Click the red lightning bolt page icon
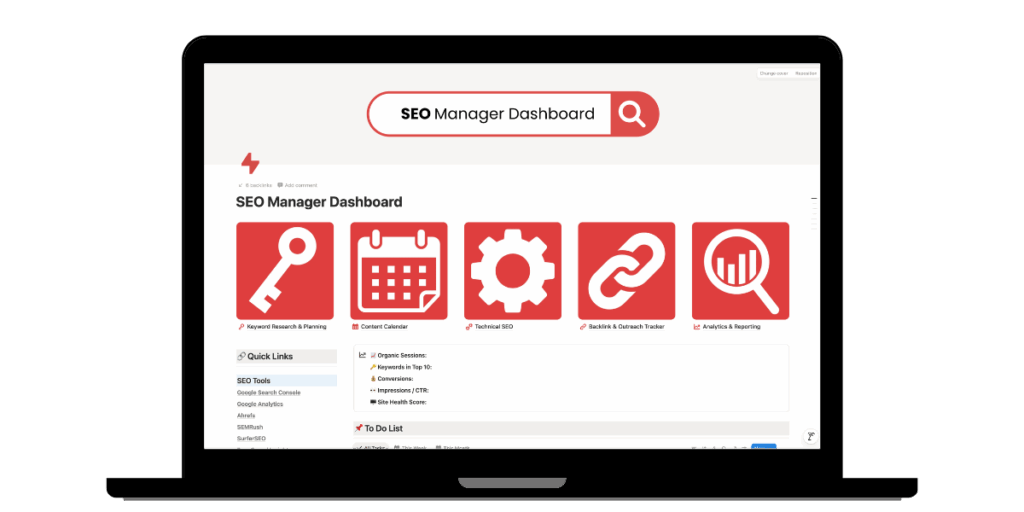Viewport: 1024px width, 512px height. [x=250, y=164]
